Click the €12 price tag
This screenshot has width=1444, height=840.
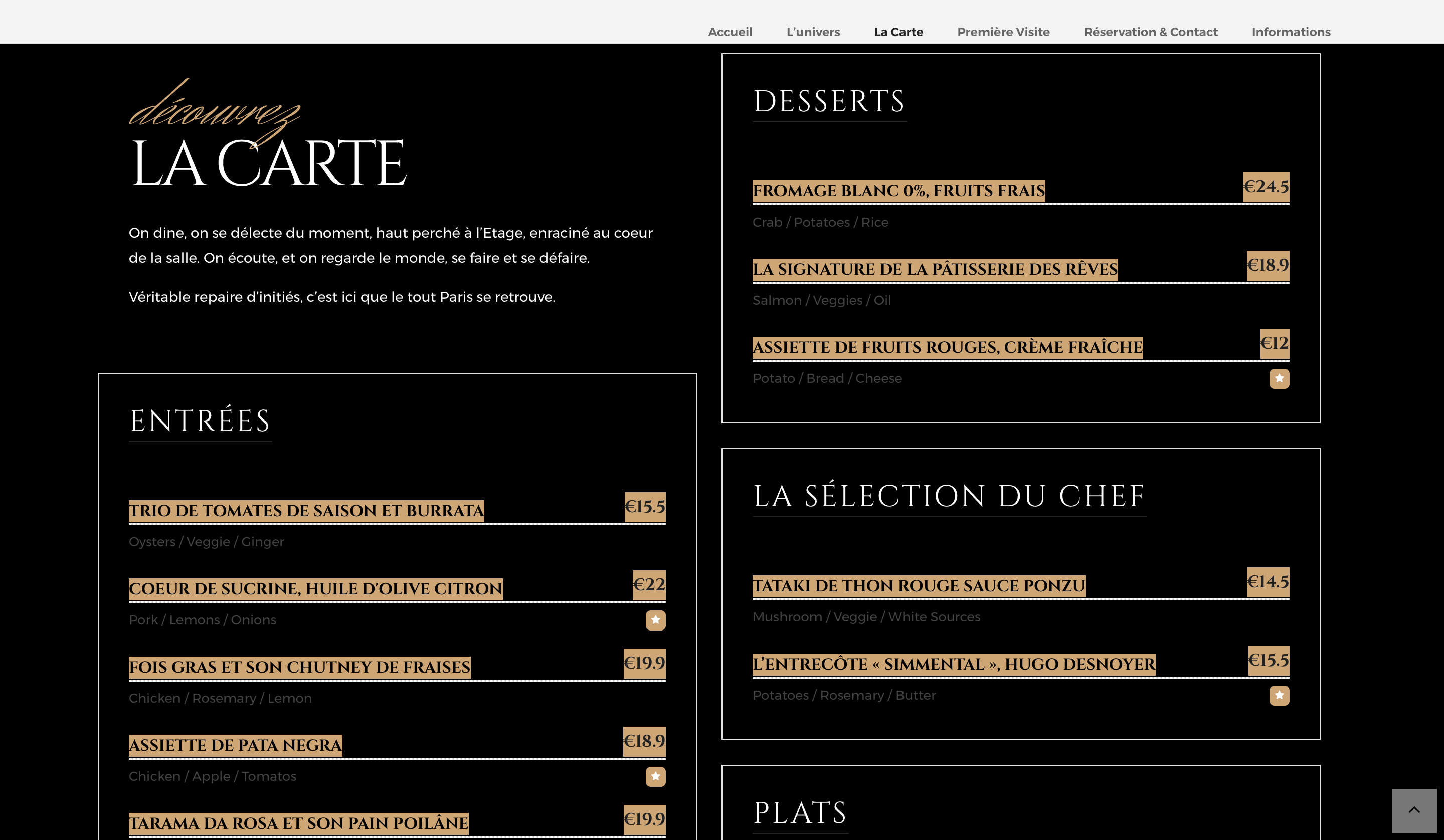pyautogui.click(x=1275, y=343)
